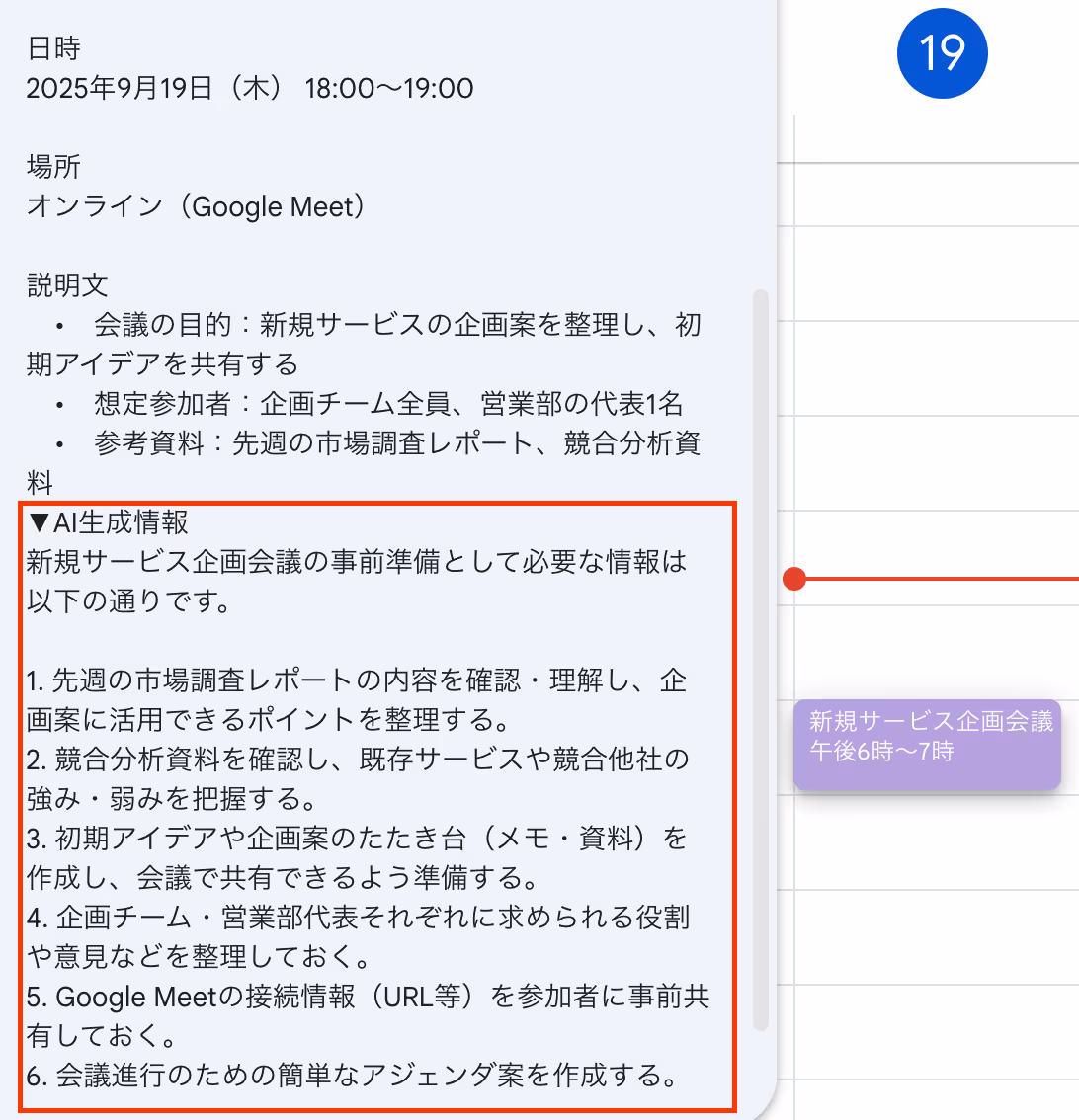Click the 午後6時〜7時 time on the event

(881, 752)
